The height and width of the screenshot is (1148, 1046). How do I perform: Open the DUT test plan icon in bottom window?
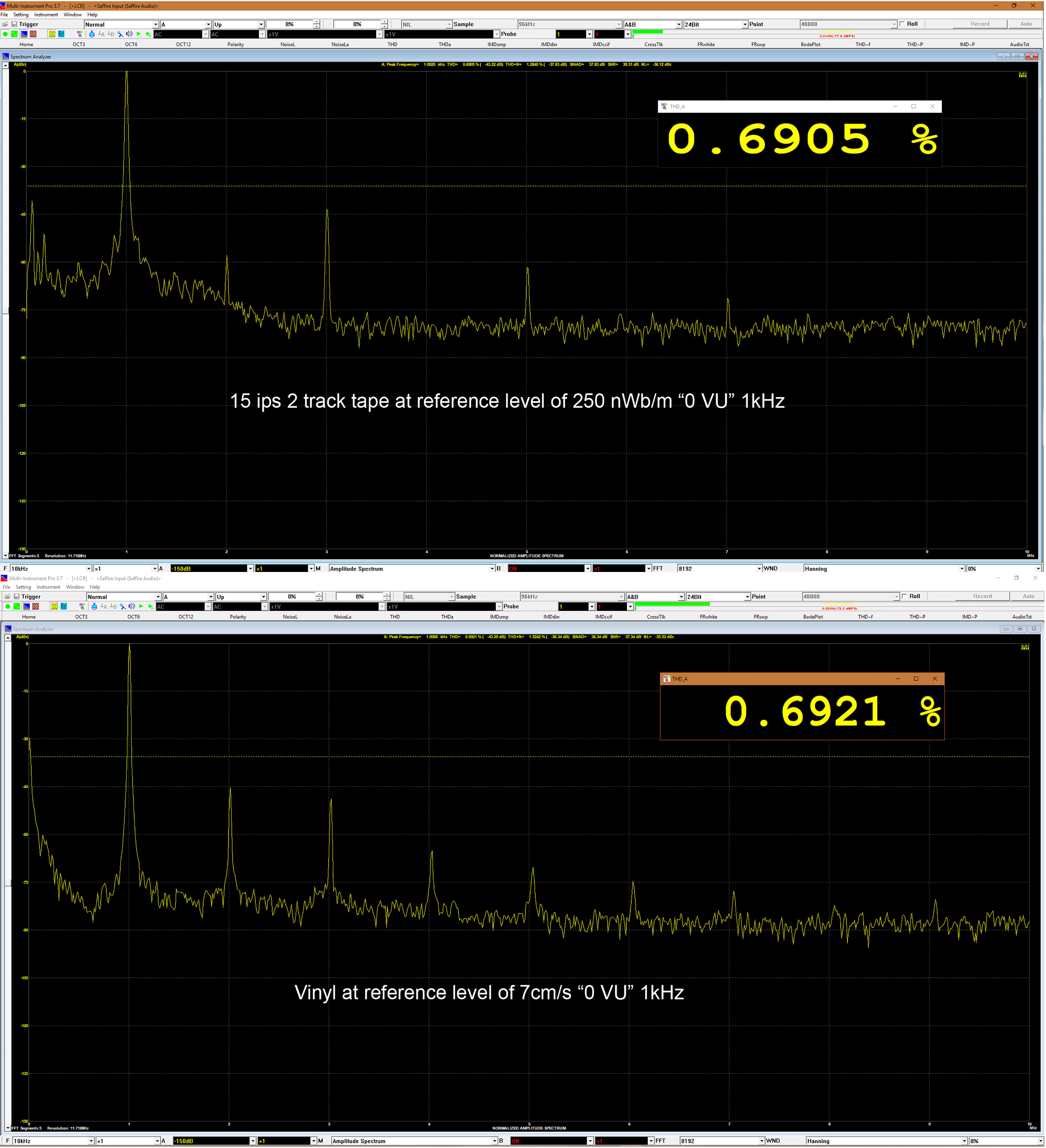tap(64, 607)
